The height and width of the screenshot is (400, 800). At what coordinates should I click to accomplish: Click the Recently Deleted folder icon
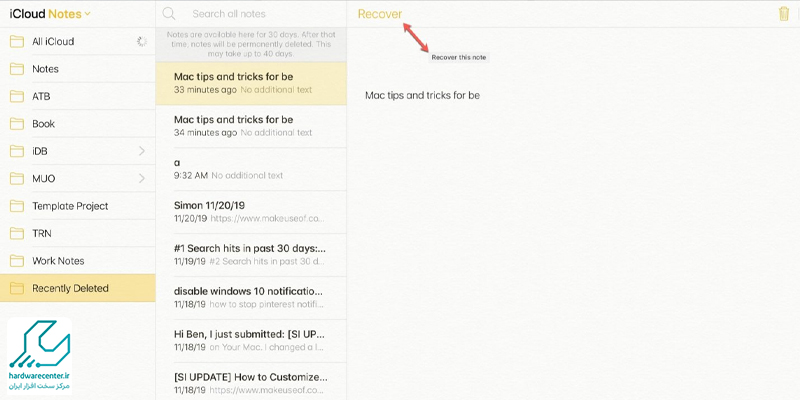[x=17, y=288]
